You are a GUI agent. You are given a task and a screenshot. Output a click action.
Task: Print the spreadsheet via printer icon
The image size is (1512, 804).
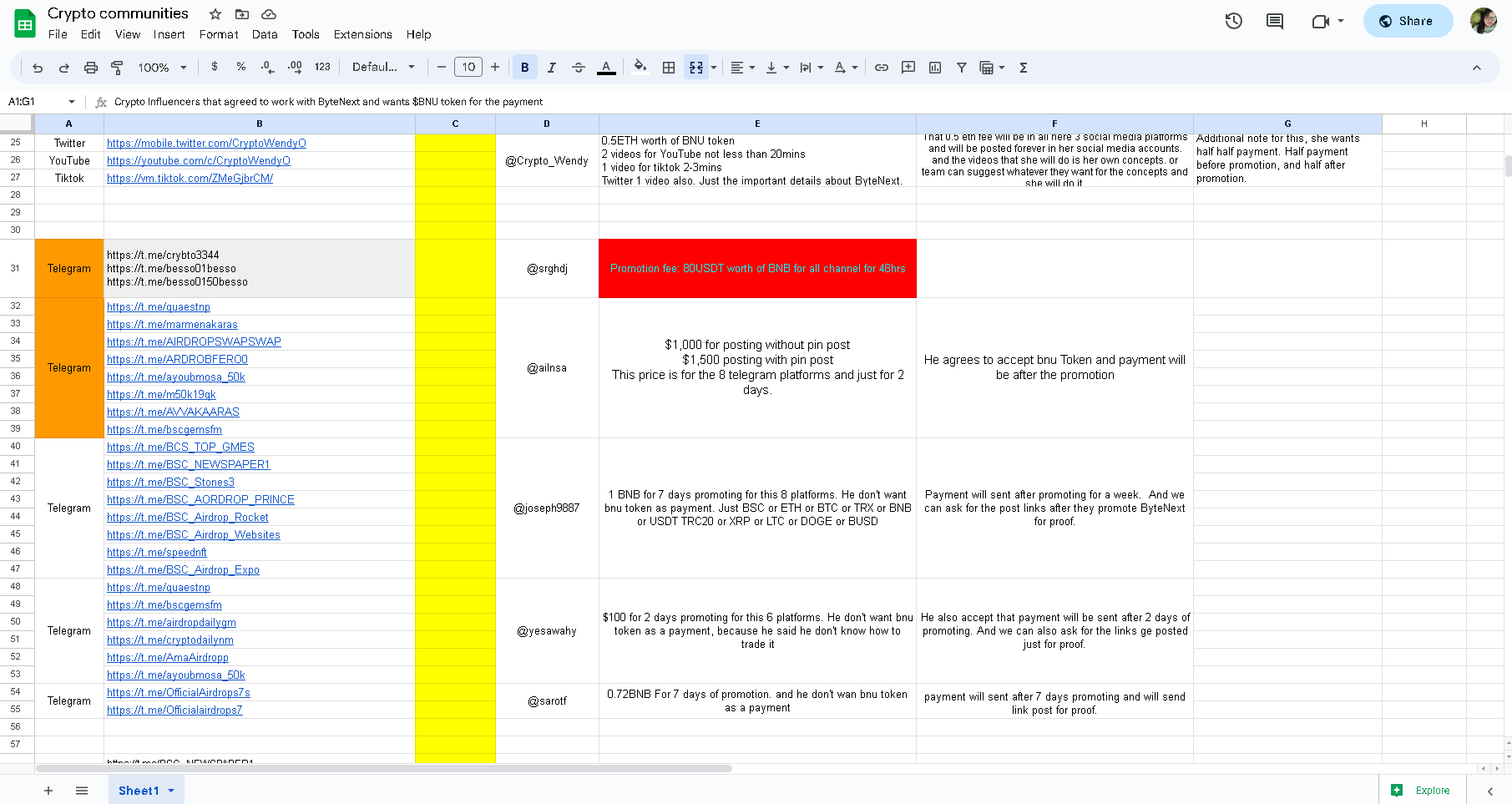point(91,68)
